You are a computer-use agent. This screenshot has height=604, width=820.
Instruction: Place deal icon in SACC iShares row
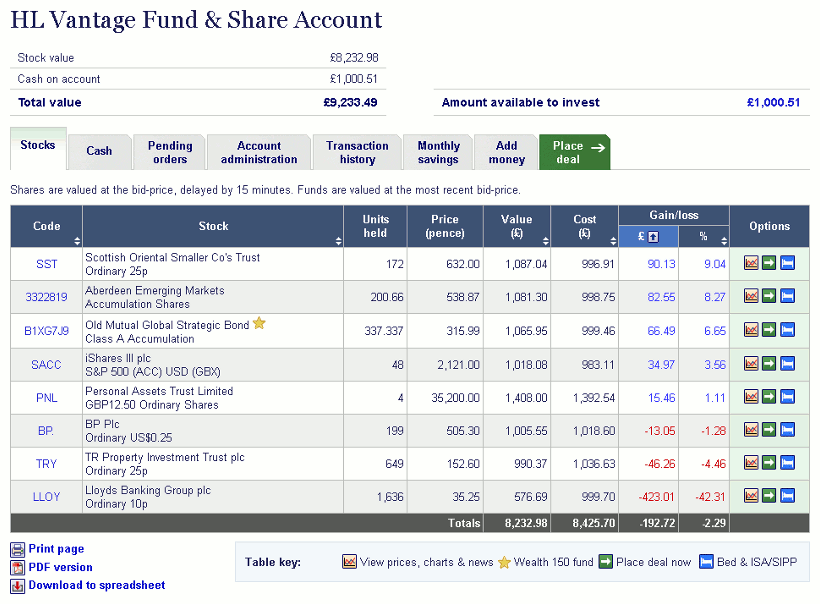(x=769, y=363)
